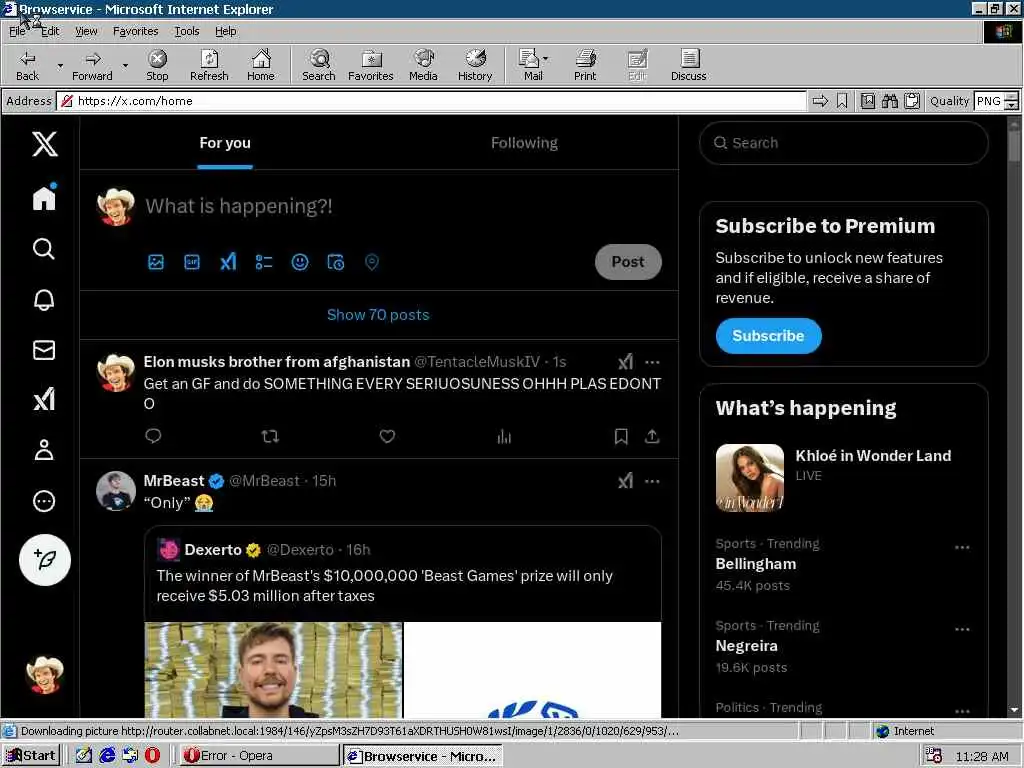Switch to Error - Opera taskbar window

pyautogui.click(x=259, y=756)
